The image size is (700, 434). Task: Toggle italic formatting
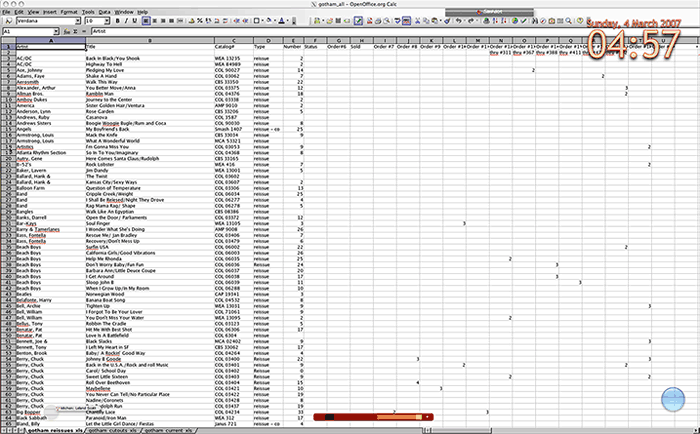point(126,21)
